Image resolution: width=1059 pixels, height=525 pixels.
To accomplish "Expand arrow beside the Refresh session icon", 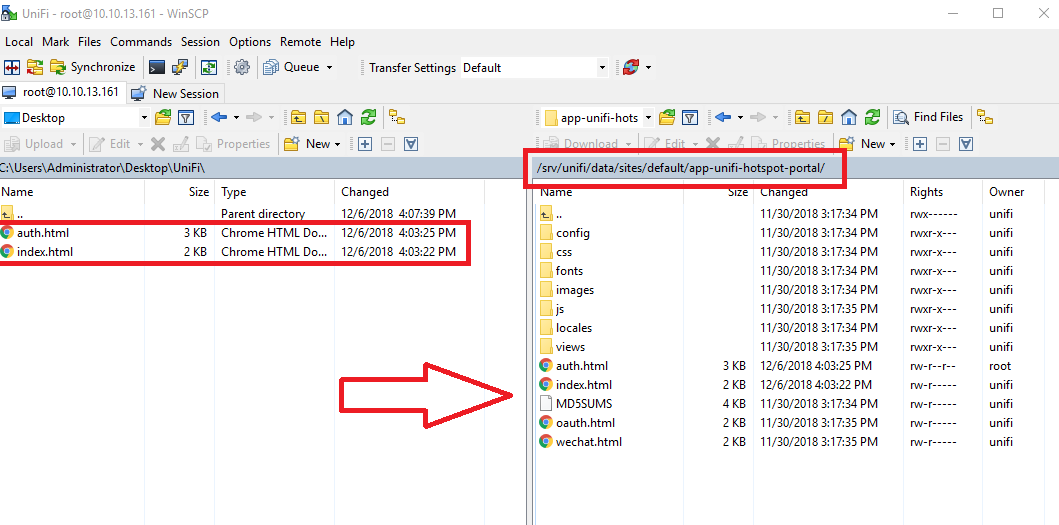I will (x=648, y=68).
